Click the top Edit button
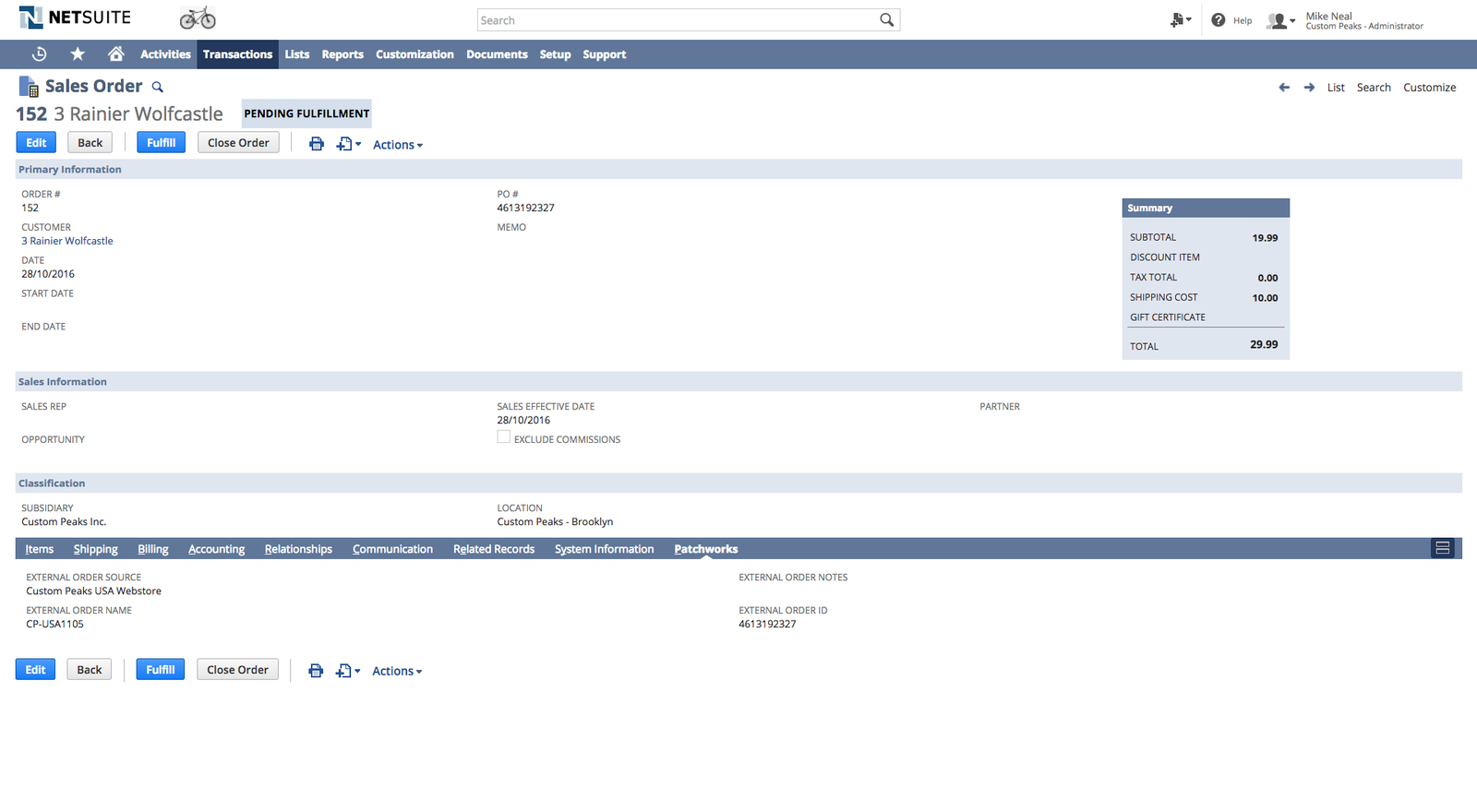 click(x=36, y=143)
